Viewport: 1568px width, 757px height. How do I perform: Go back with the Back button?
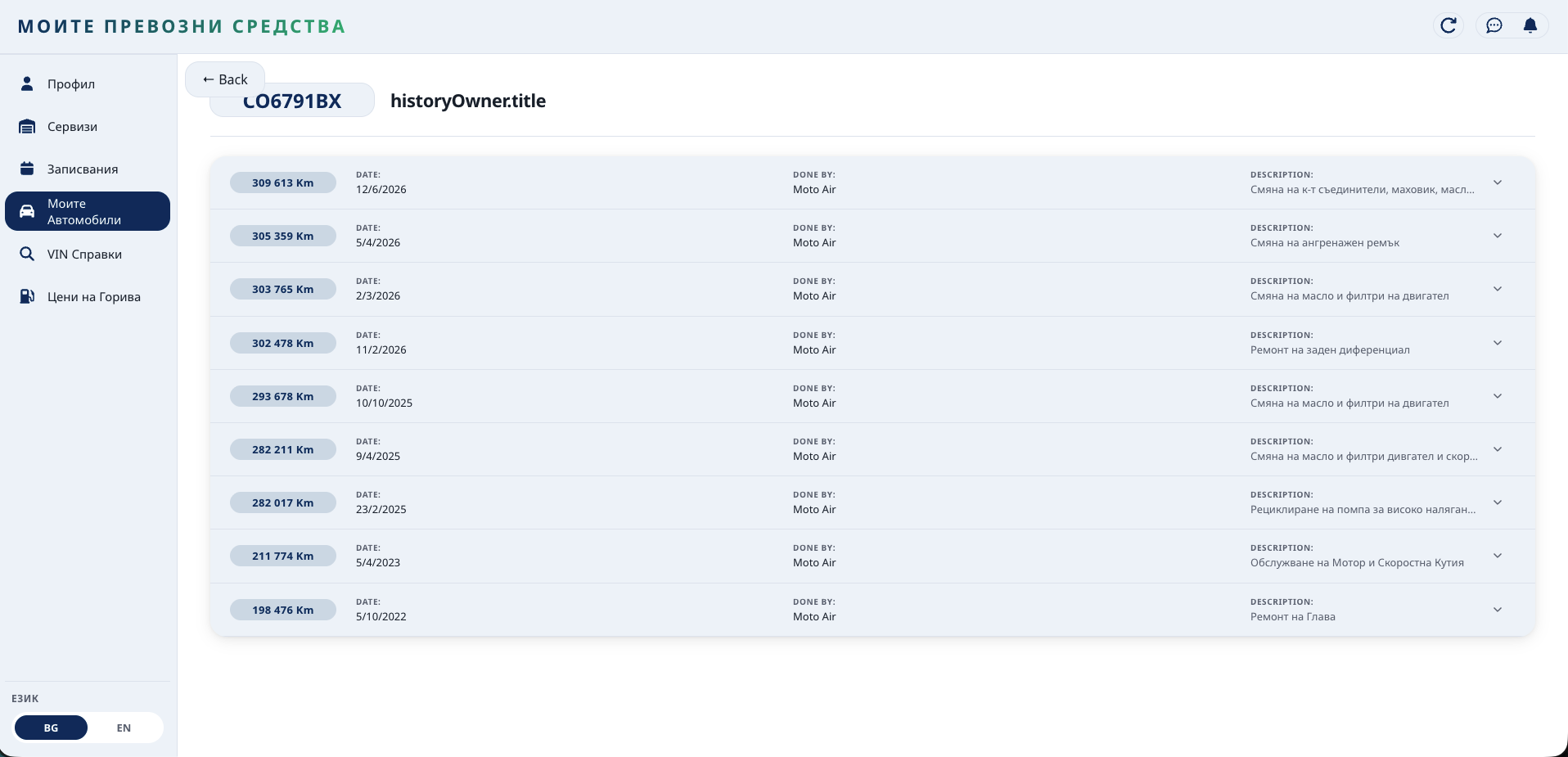click(x=225, y=79)
